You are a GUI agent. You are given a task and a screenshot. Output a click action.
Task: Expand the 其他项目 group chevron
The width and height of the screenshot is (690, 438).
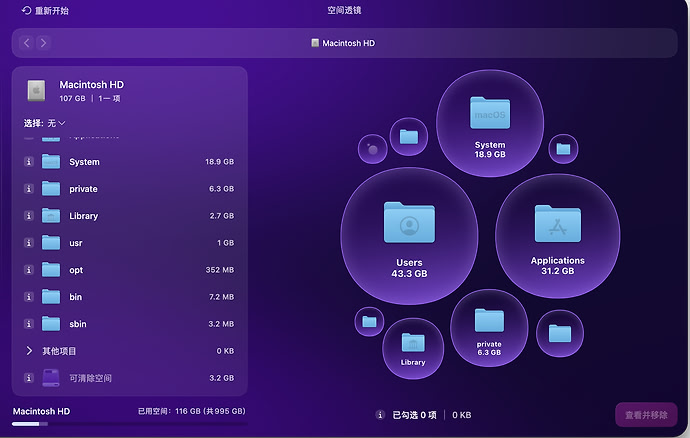coord(29,351)
